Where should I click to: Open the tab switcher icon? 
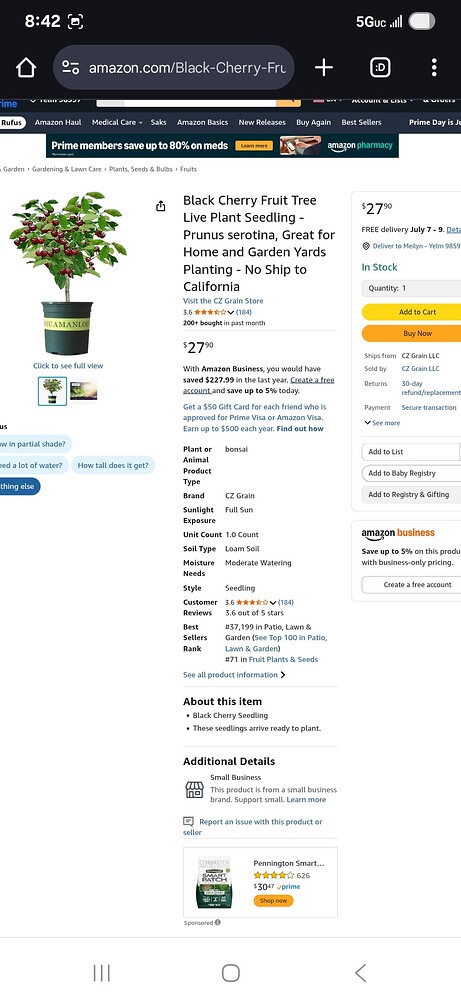(x=380, y=68)
